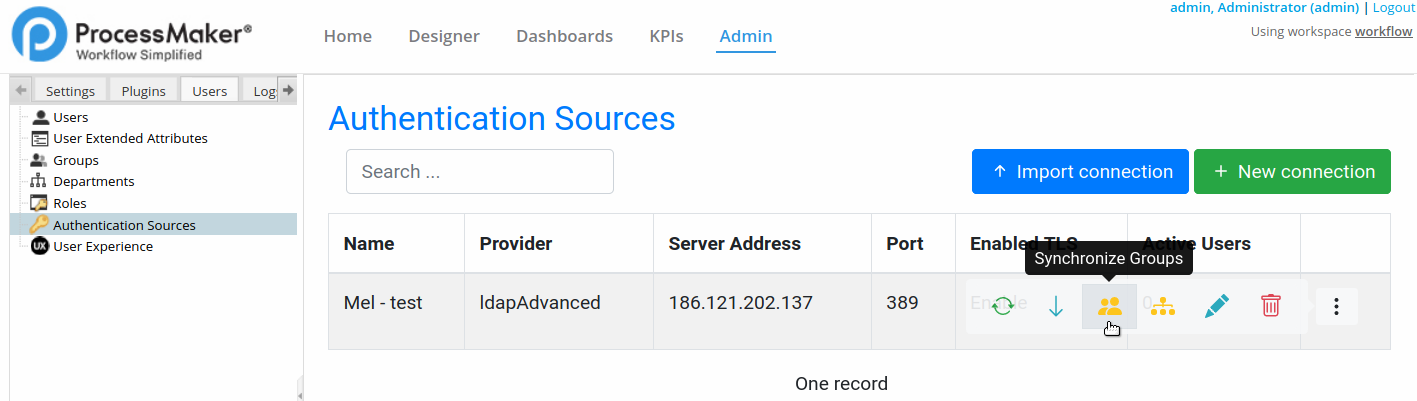
Task: Open the three-dot row actions menu
Action: pyautogui.click(x=1337, y=307)
